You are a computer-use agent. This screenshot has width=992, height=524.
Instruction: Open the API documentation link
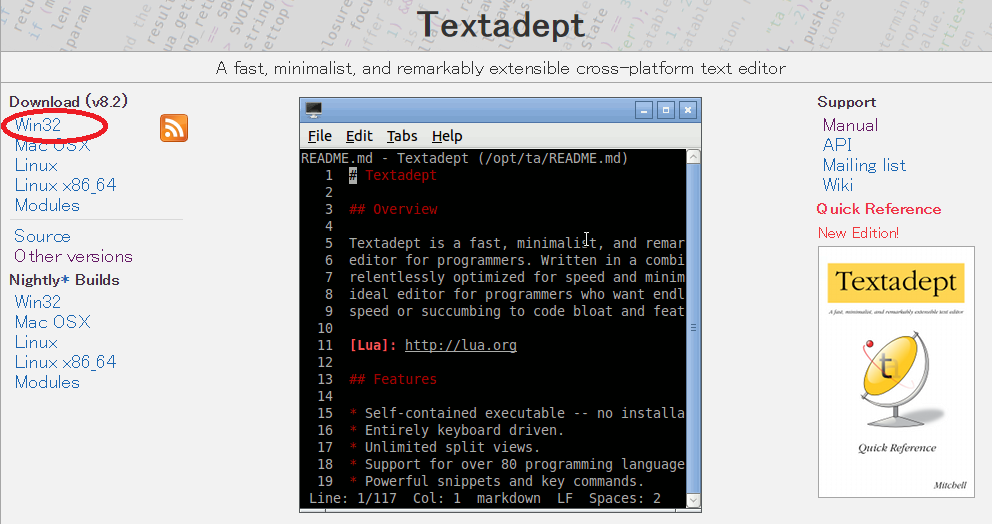(x=837, y=145)
